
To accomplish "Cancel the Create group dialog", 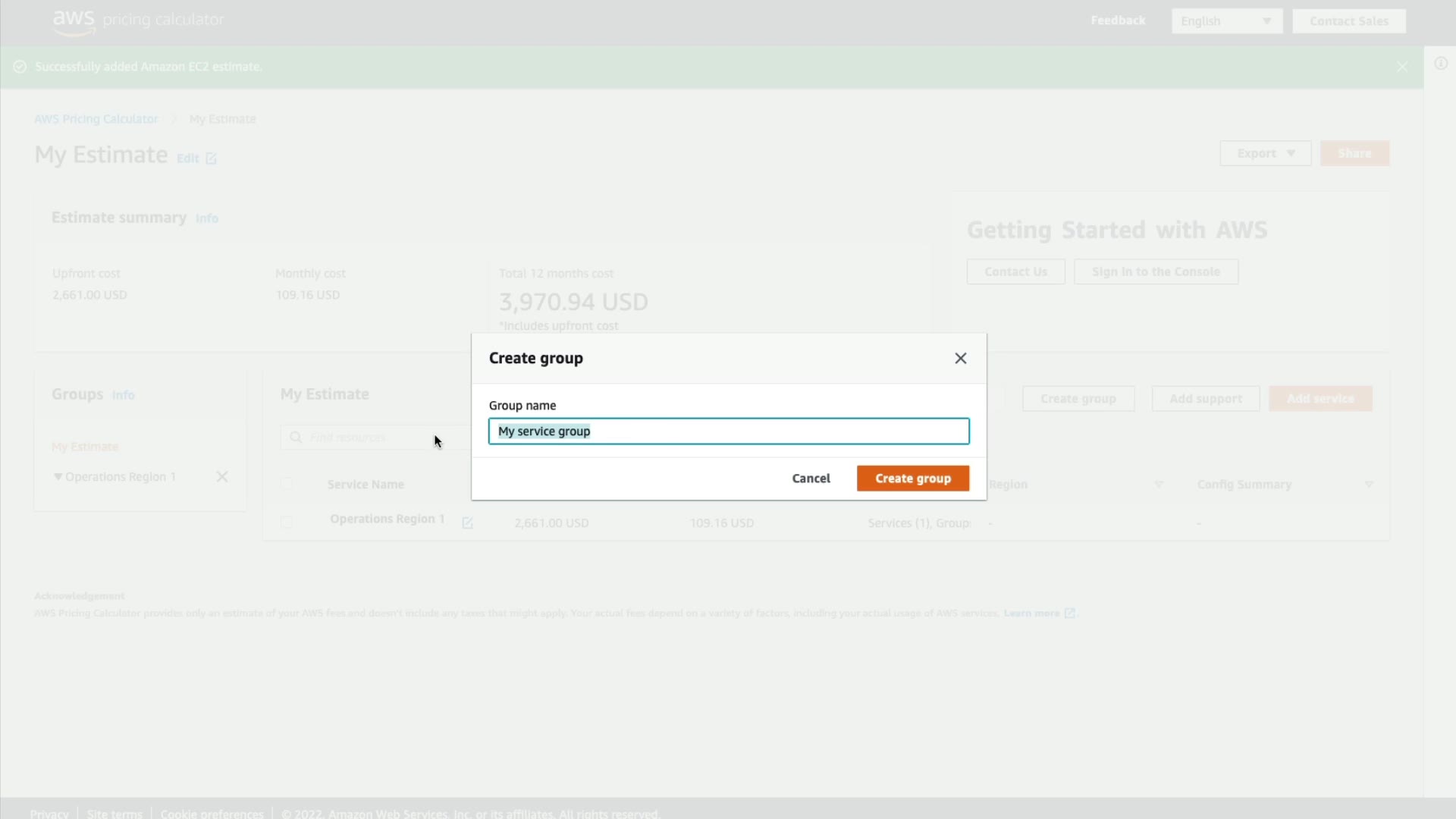I will pyautogui.click(x=811, y=479).
